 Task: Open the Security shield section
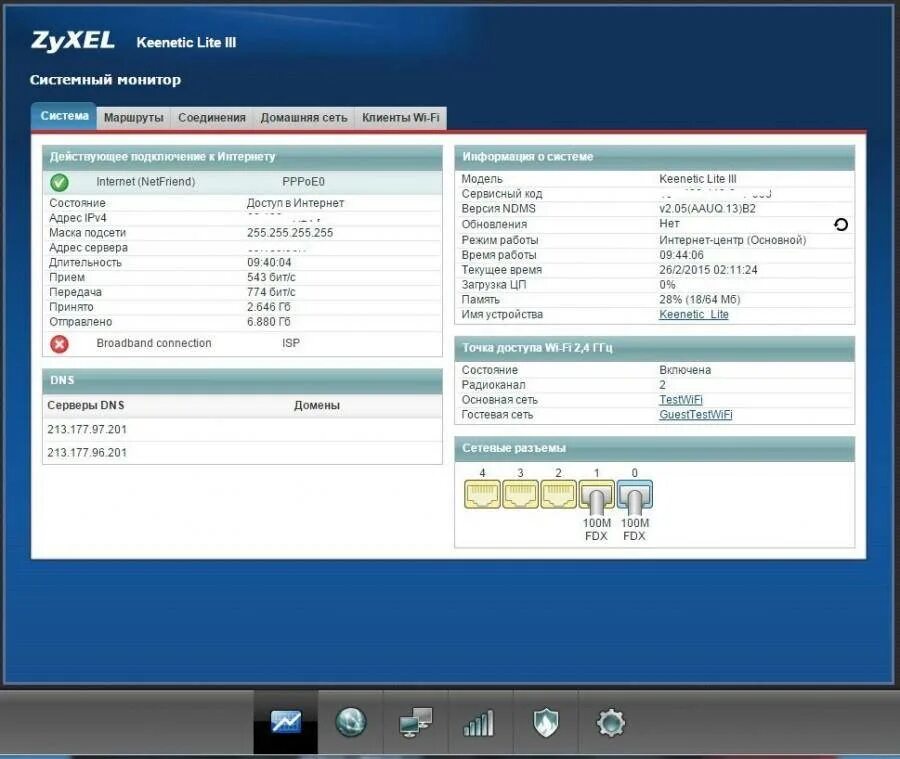545,722
